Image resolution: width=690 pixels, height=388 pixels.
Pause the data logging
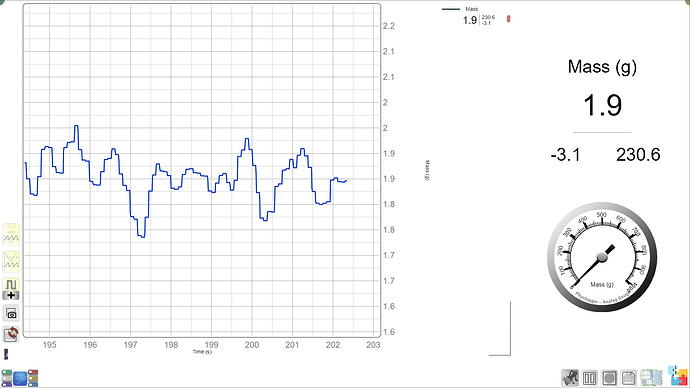tap(589, 377)
